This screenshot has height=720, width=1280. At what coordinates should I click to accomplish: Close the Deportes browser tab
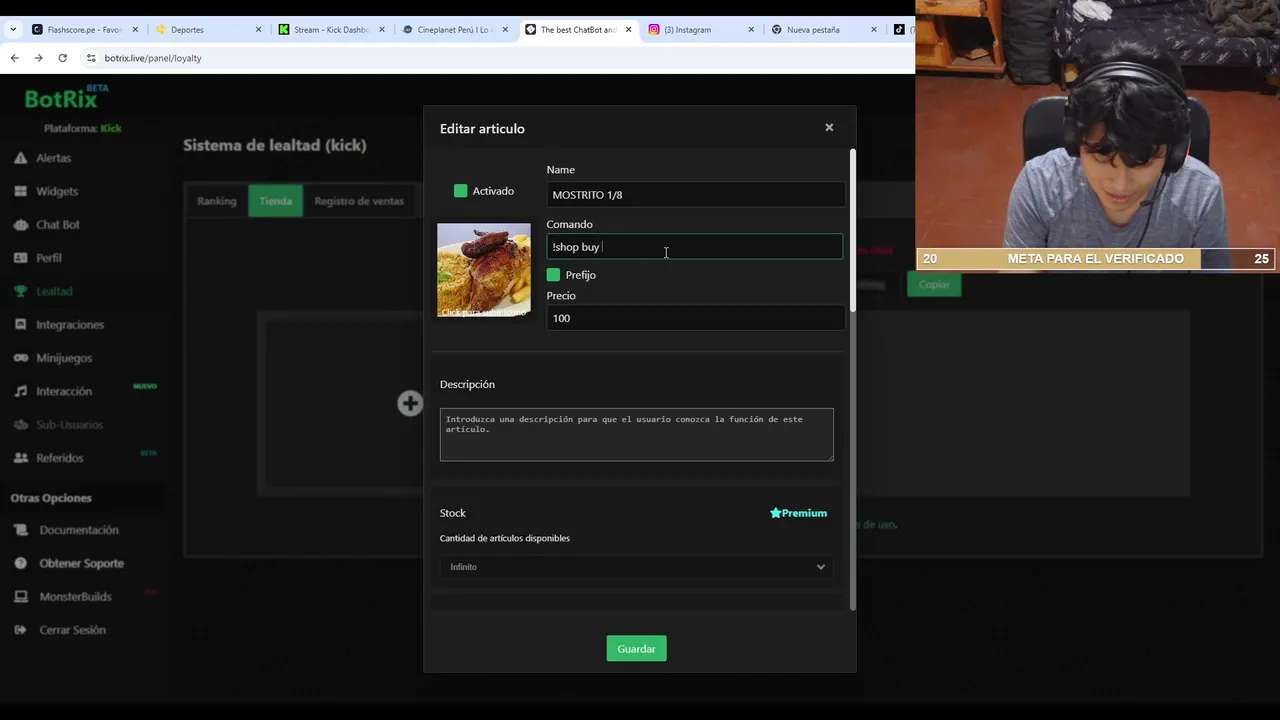pos(258,30)
